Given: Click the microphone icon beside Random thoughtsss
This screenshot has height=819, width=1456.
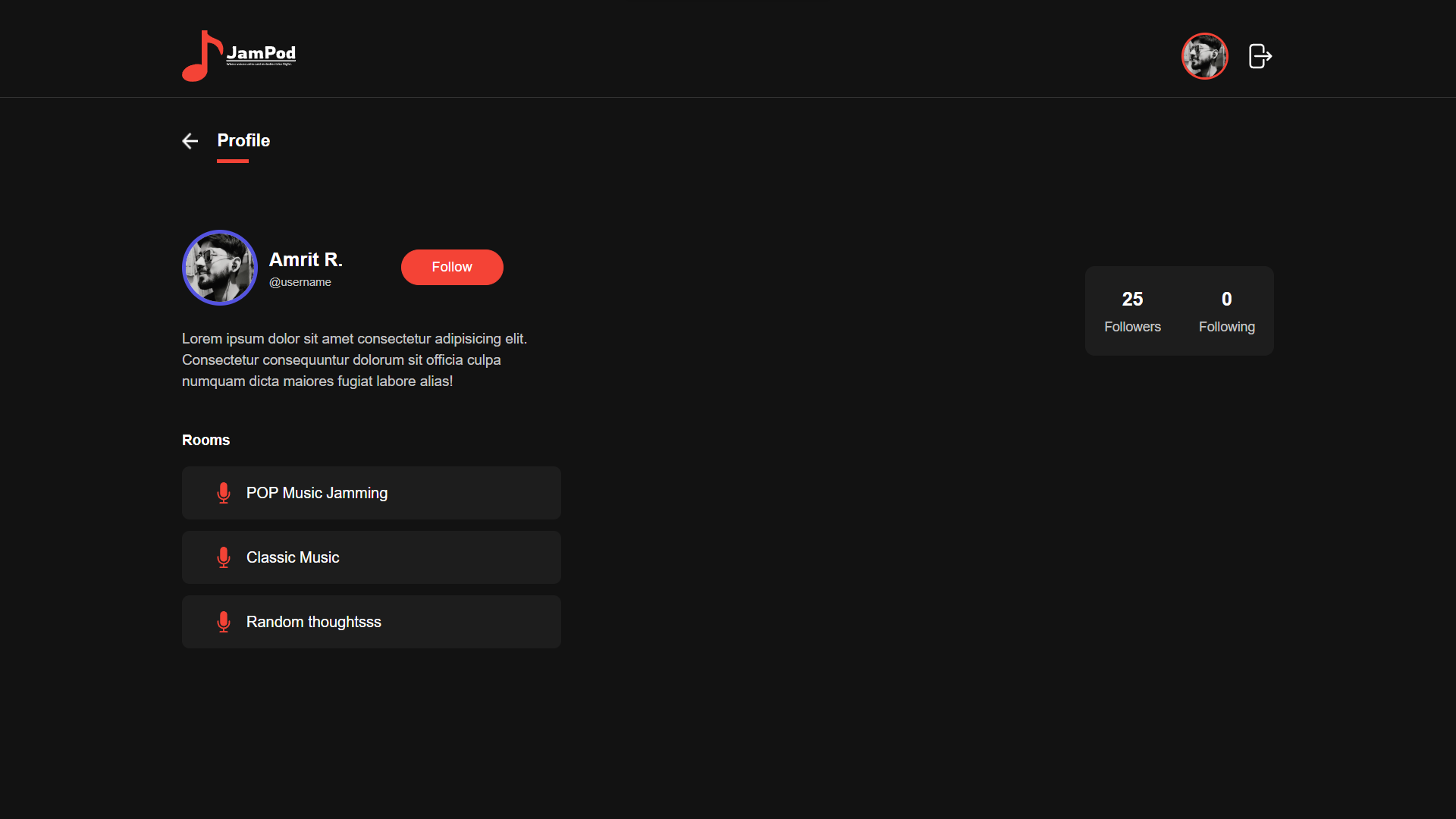Looking at the screenshot, I should (223, 622).
